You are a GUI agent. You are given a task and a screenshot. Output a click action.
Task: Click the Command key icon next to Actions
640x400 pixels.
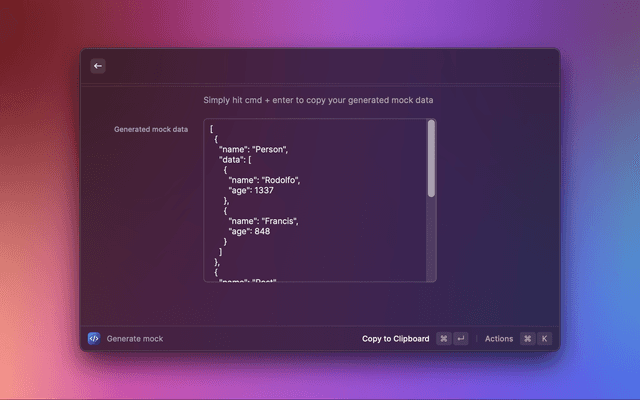(528, 339)
